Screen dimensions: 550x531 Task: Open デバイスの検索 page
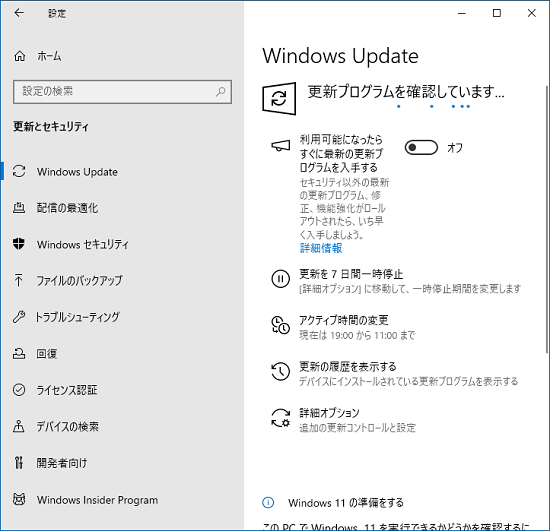[x=68, y=426]
